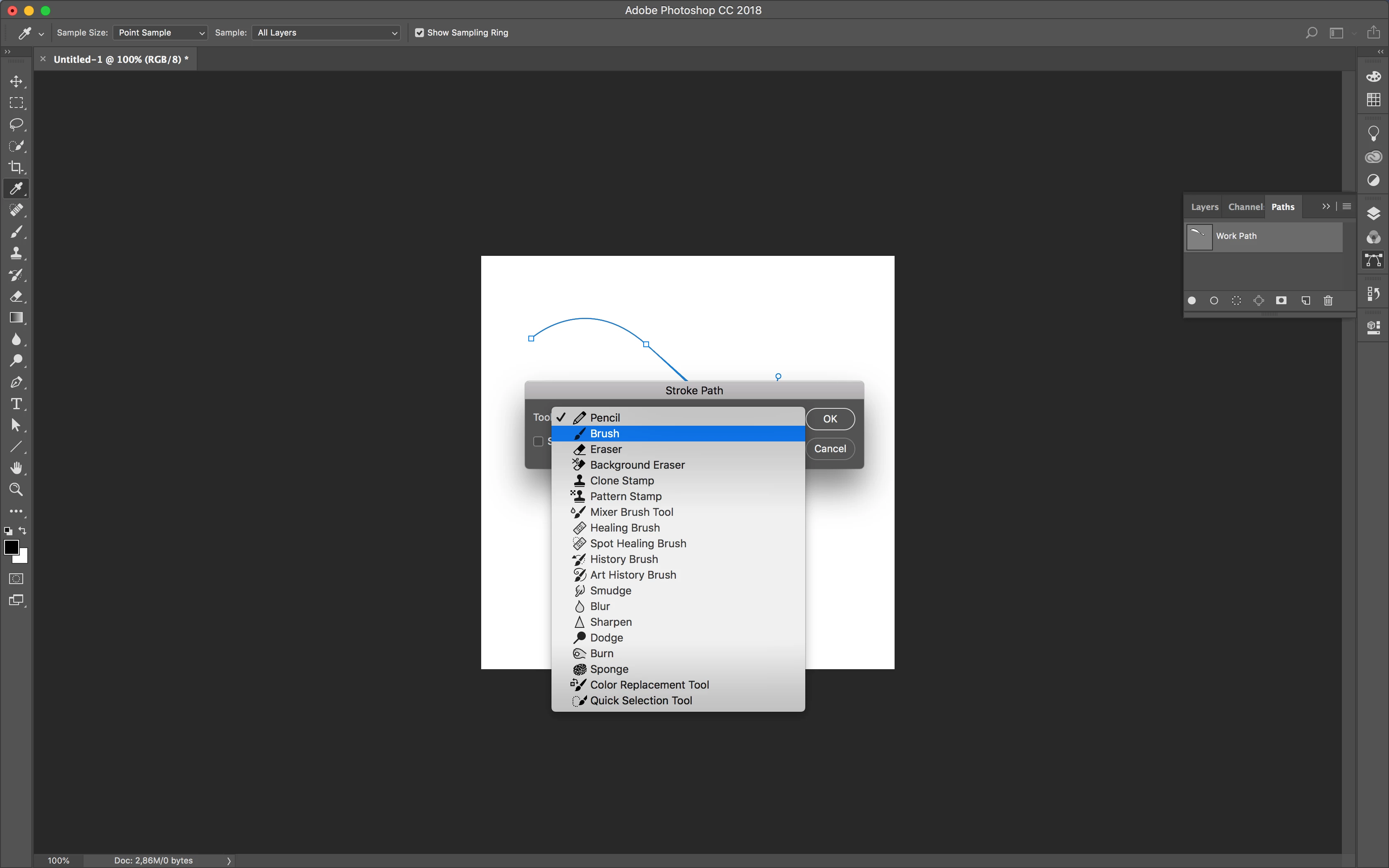
Task: Click the Hand tool icon
Action: pos(16,468)
